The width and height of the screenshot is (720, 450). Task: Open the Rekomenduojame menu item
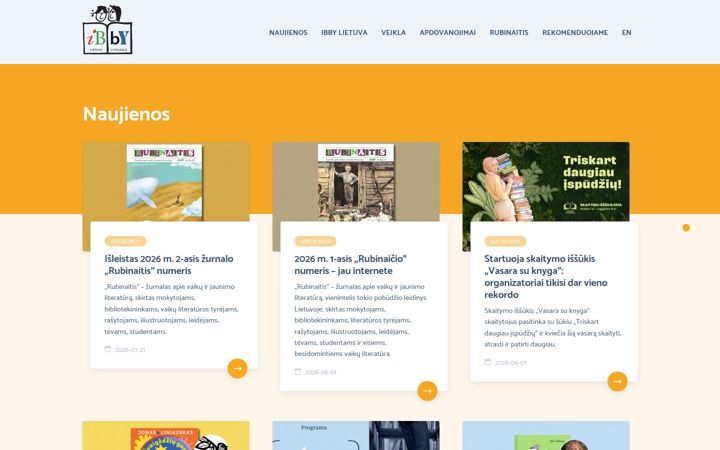(x=575, y=33)
